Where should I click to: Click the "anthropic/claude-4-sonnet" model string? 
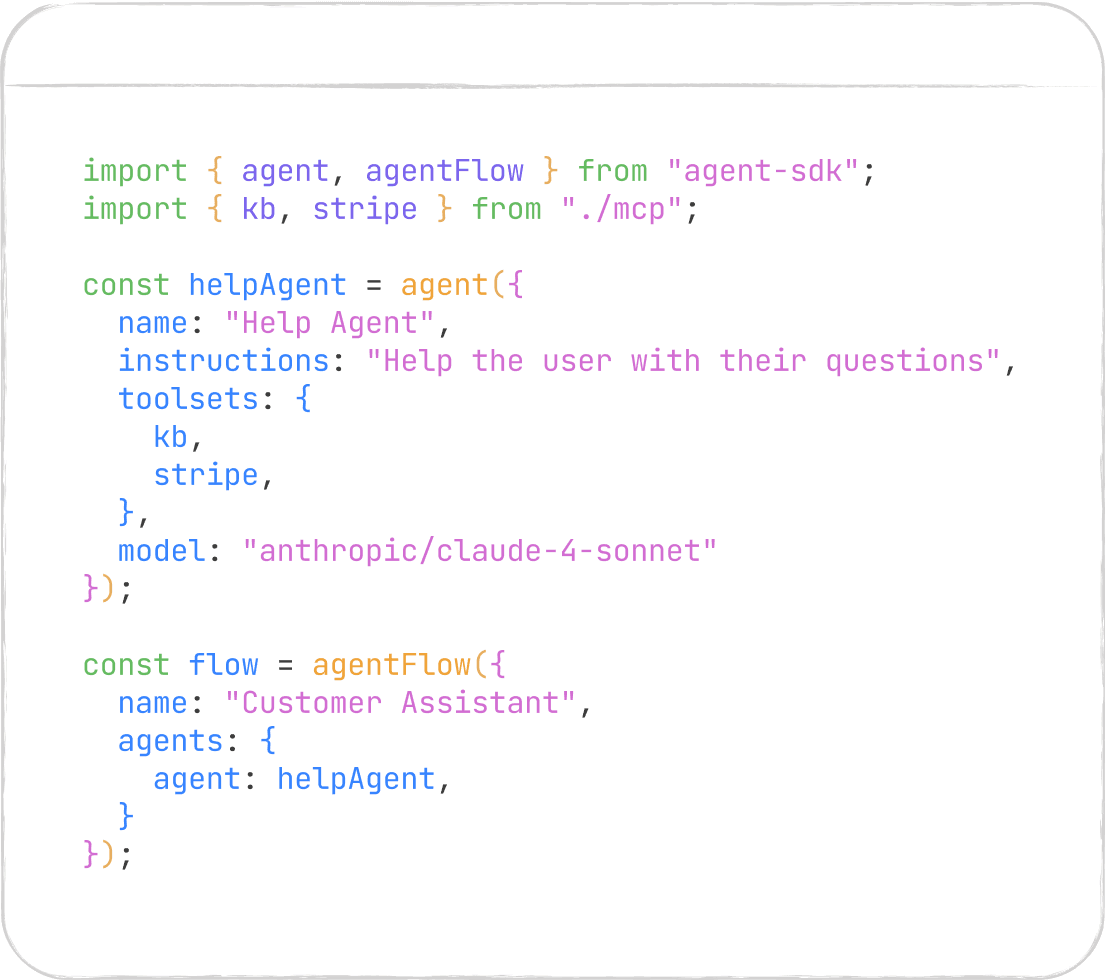click(x=480, y=552)
